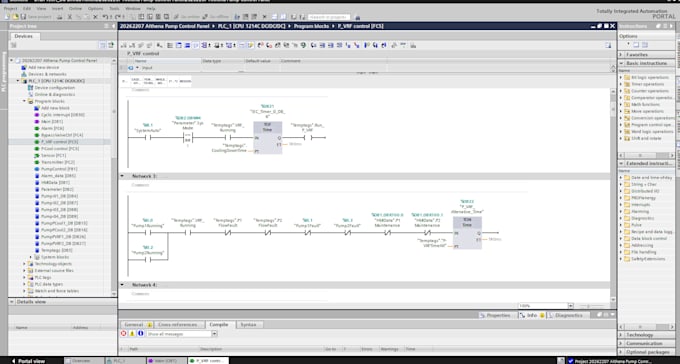The image size is (680, 364).
Task: Select Main [OB1] block in tree
Action: pos(52,121)
